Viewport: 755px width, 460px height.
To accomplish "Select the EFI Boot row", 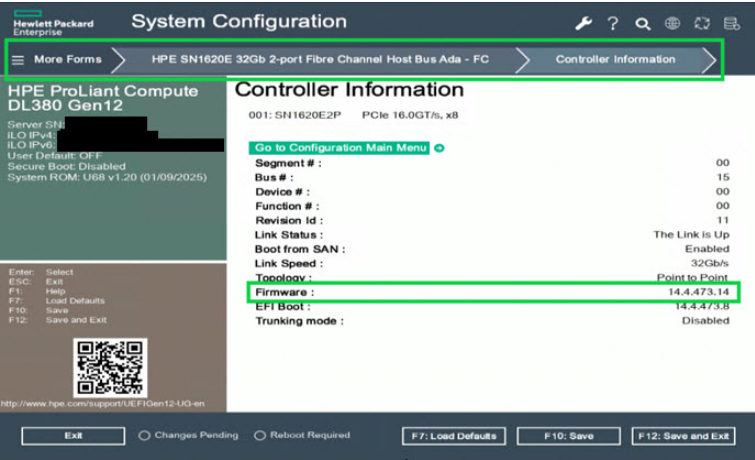I will click(492, 307).
